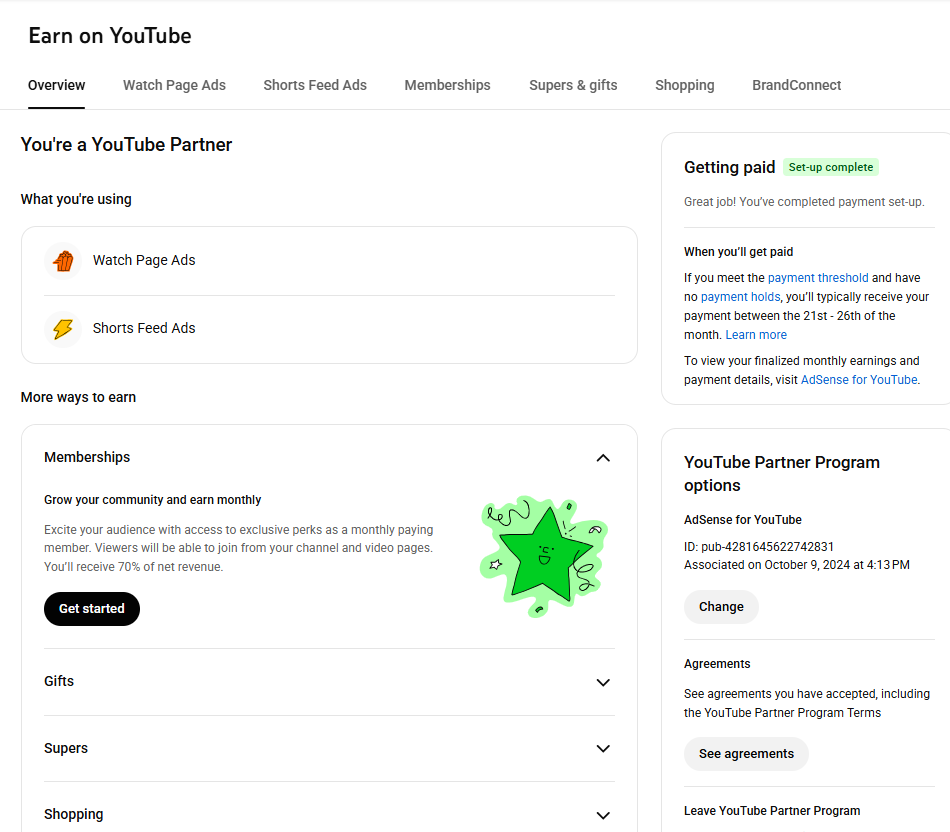This screenshot has width=950, height=832.
Task: Collapse the Memberships section chevron
Action: pos(602,458)
